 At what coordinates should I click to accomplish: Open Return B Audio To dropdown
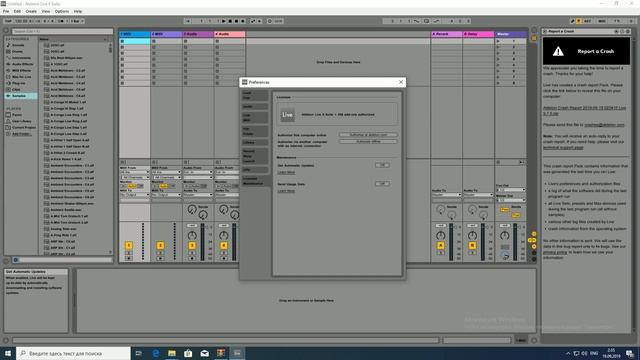tap(478, 195)
